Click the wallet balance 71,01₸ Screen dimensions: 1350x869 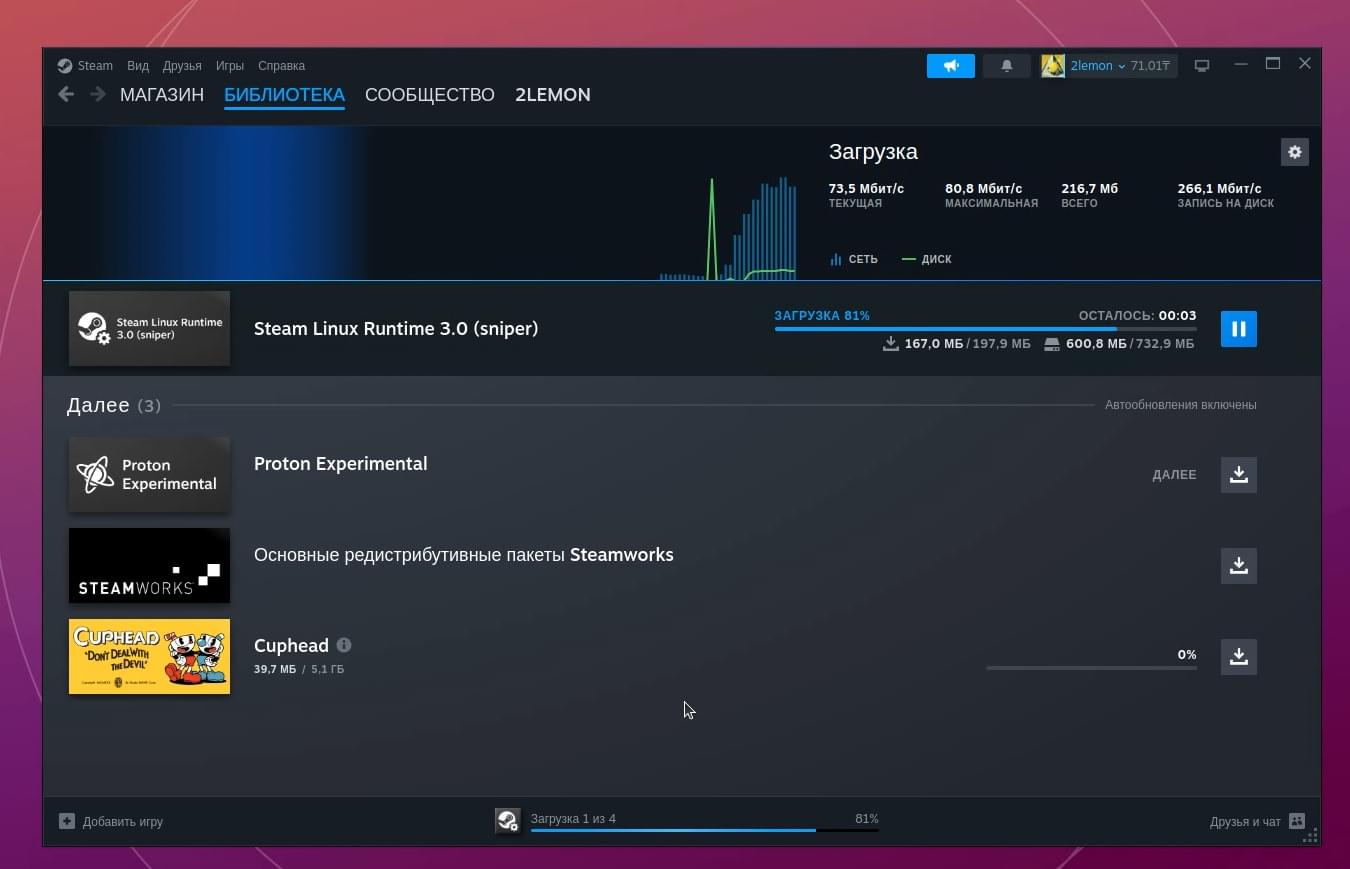(1149, 66)
